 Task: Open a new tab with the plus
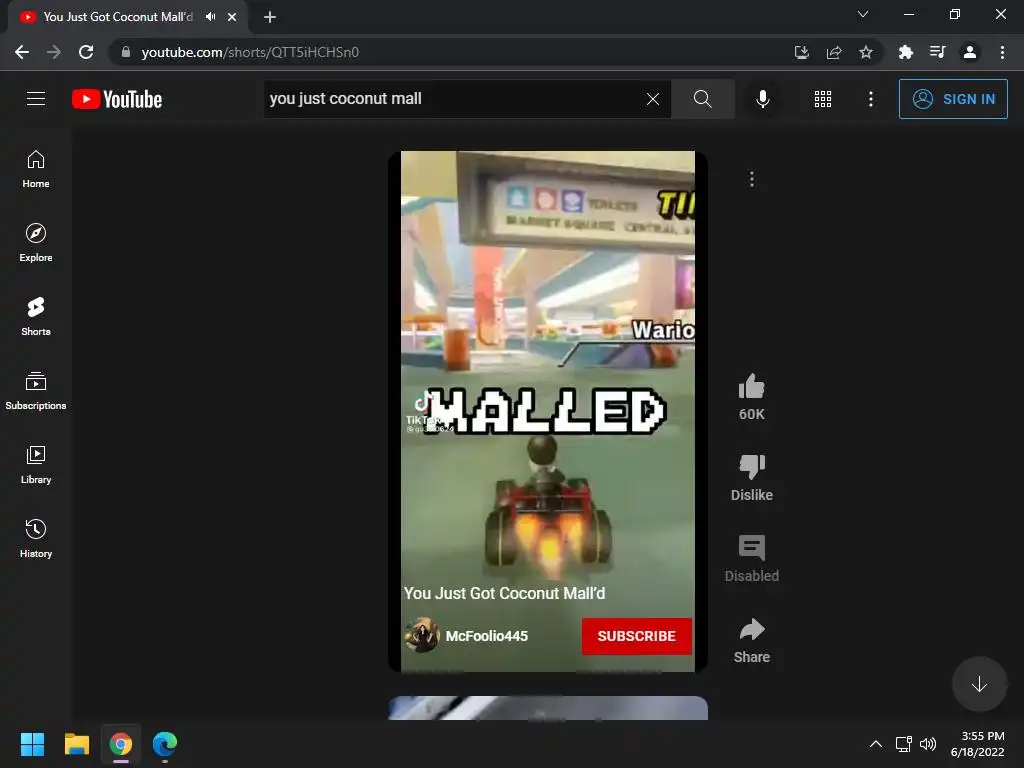[x=270, y=17]
